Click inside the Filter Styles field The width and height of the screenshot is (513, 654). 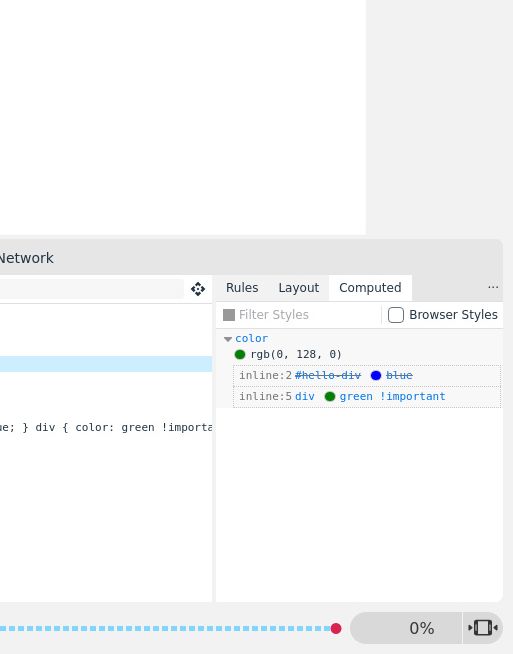pyautogui.click(x=308, y=315)
